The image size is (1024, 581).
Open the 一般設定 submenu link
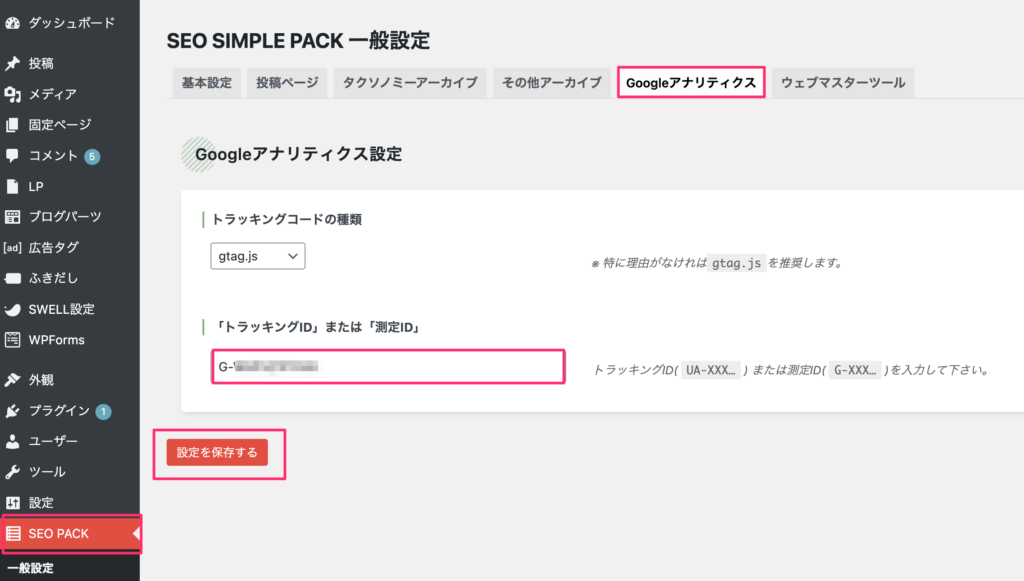point(31,568)
